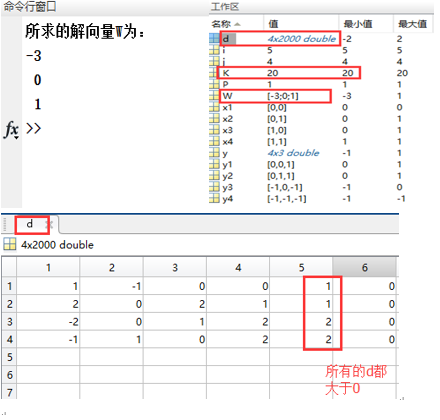
Task: Select column header 4 in variable editor
Action: click(238, 267)
